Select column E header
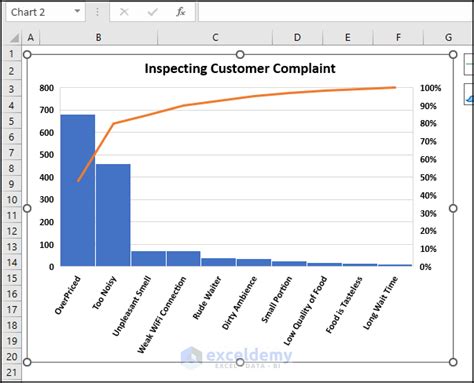 tap(348, 37)
